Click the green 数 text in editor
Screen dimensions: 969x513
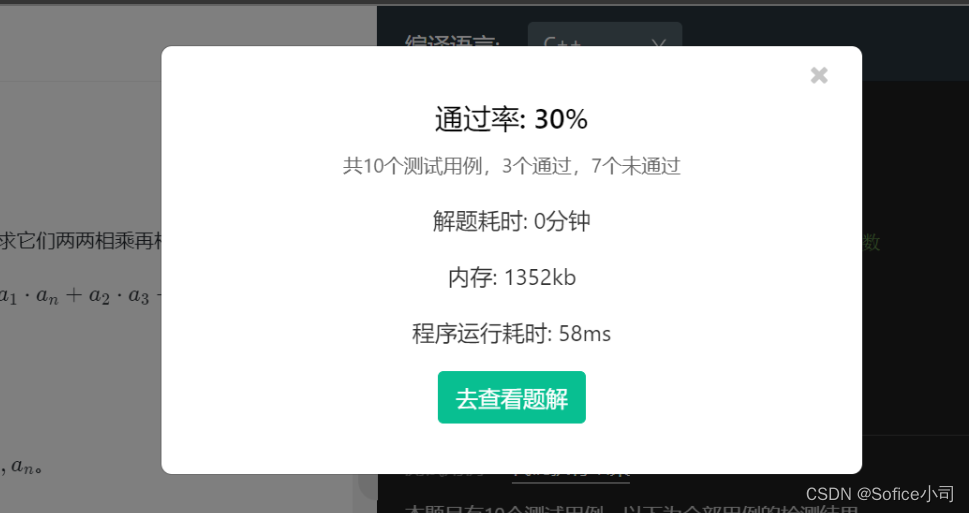pos(871,242)
